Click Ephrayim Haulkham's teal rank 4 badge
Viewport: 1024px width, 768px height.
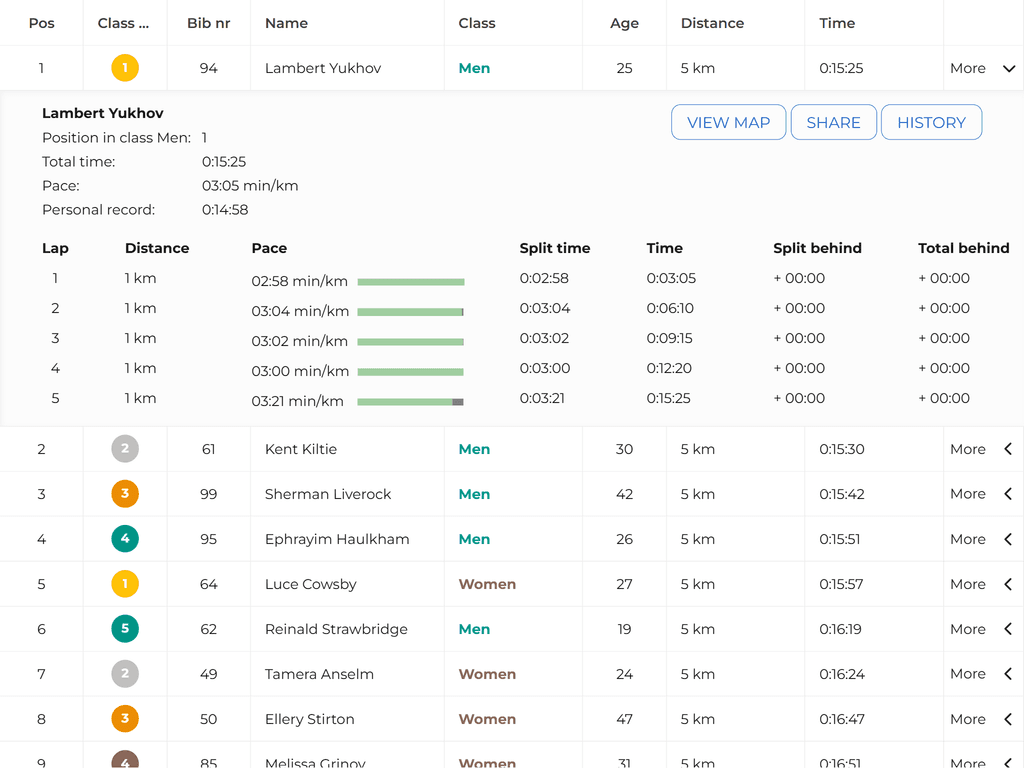(x=125, y=539)
